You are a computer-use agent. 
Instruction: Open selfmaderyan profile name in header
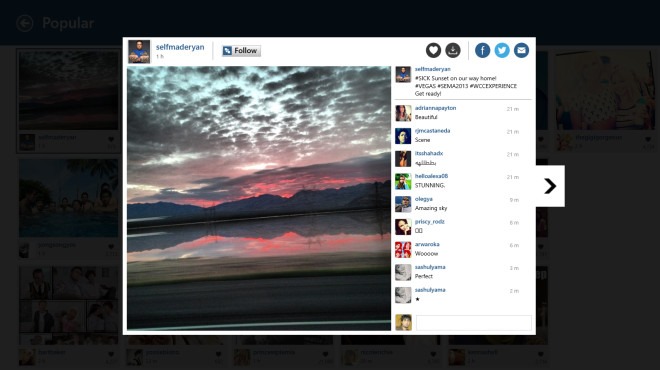(180, 47)
